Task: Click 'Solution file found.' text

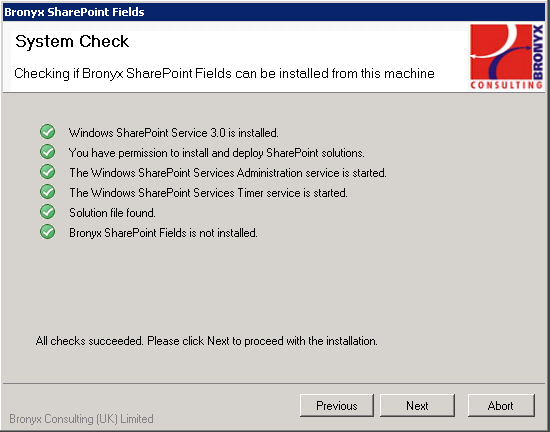Action: [112, 213]
